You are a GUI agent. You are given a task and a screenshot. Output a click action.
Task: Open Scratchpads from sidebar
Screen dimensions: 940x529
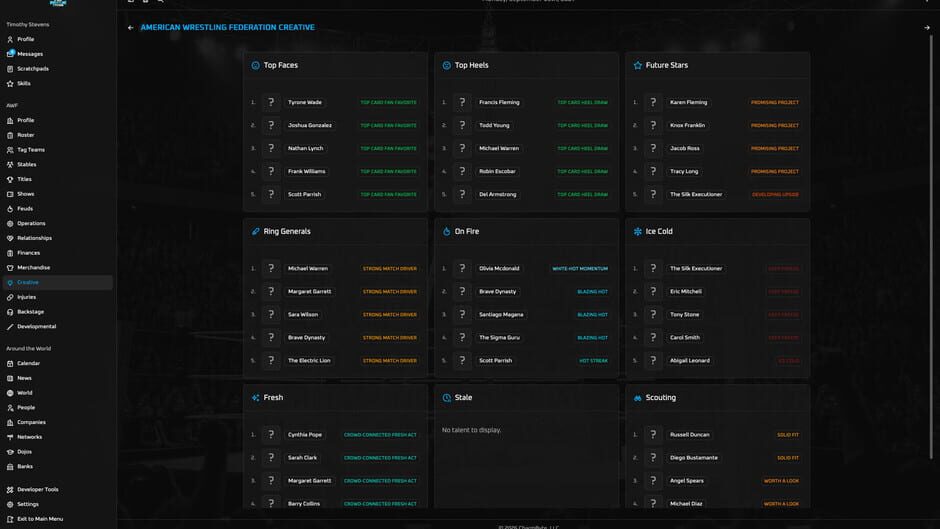coord(32,69)
